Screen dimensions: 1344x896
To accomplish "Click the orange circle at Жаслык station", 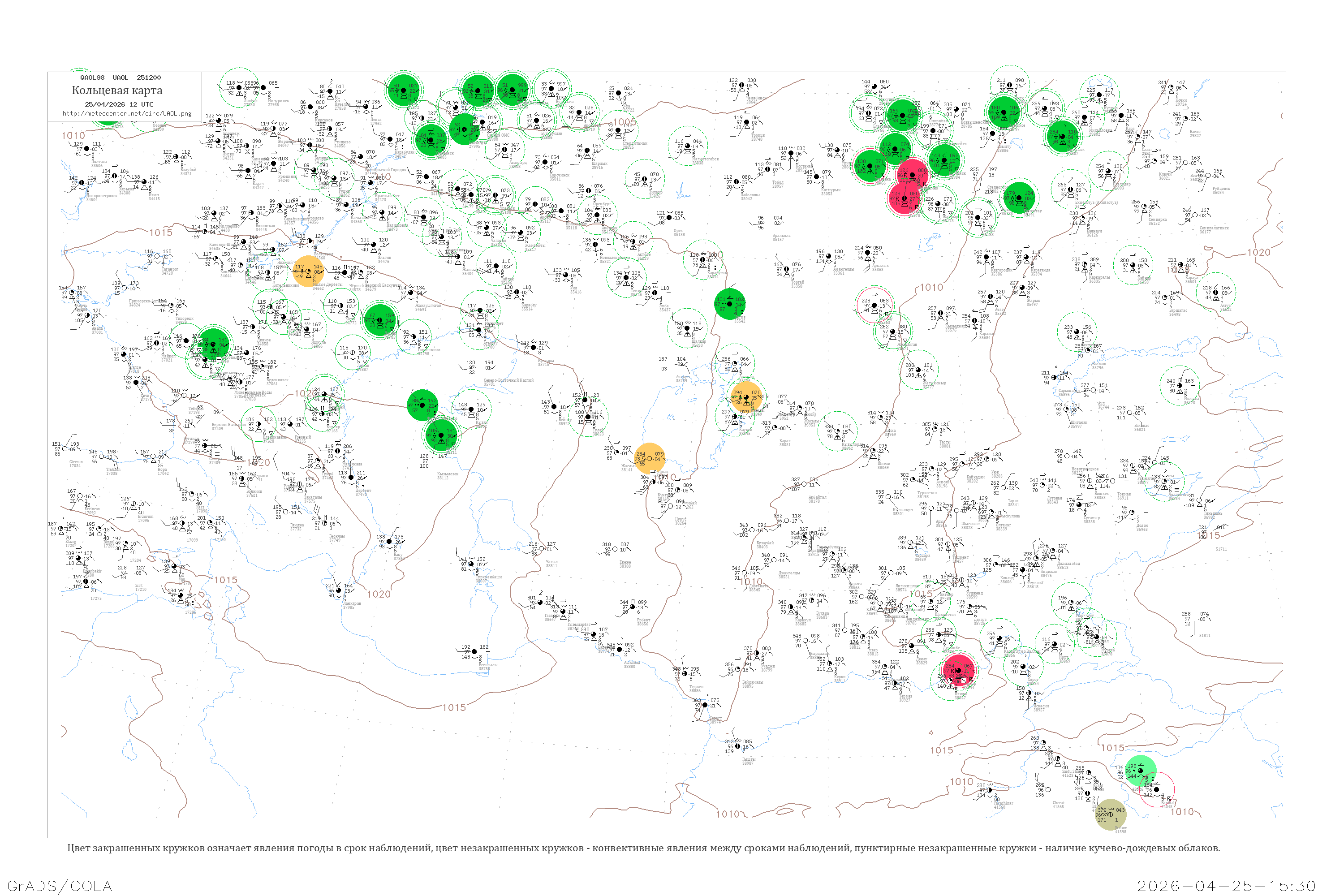I will (x=650, y=458).
